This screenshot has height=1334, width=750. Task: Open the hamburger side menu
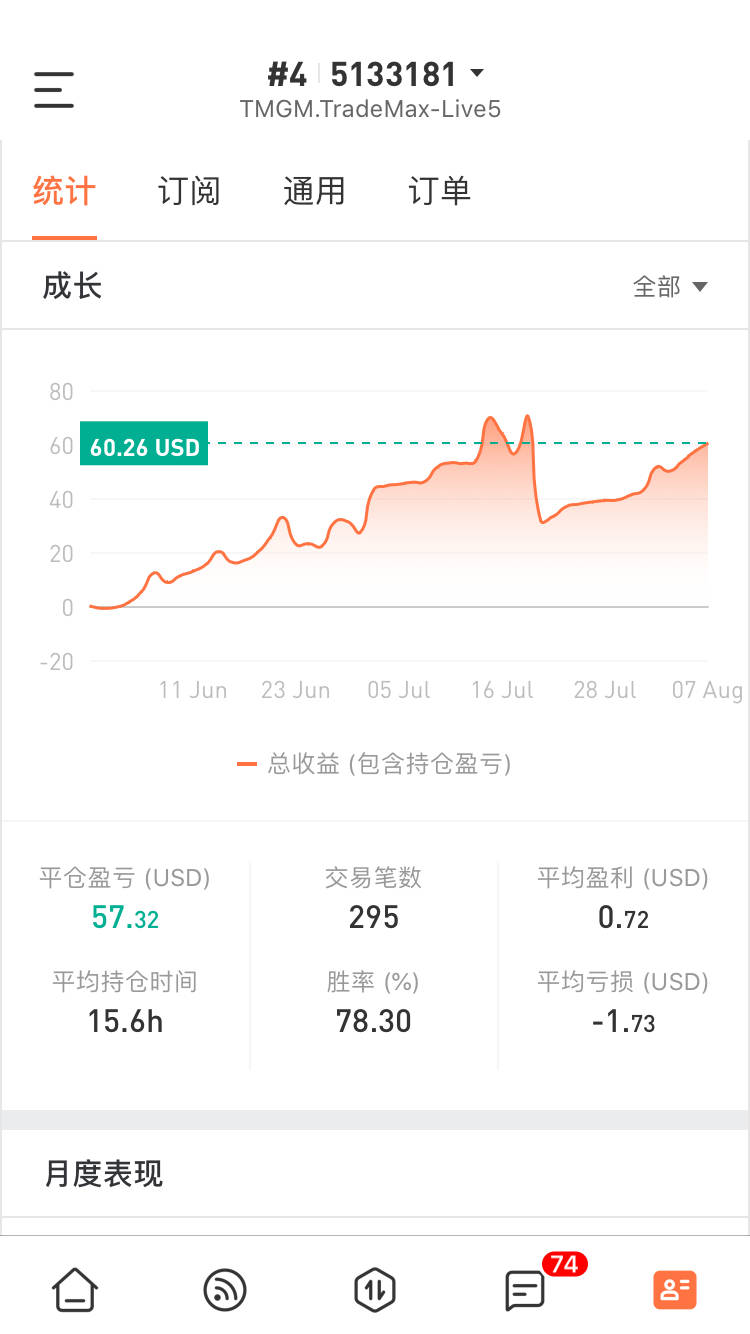click(x=54, y=90)
